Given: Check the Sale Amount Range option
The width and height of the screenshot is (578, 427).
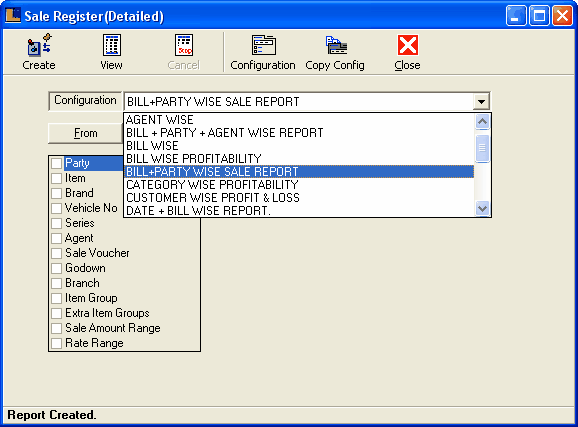Looking at the screenshot, I should [x=56, y=328].
